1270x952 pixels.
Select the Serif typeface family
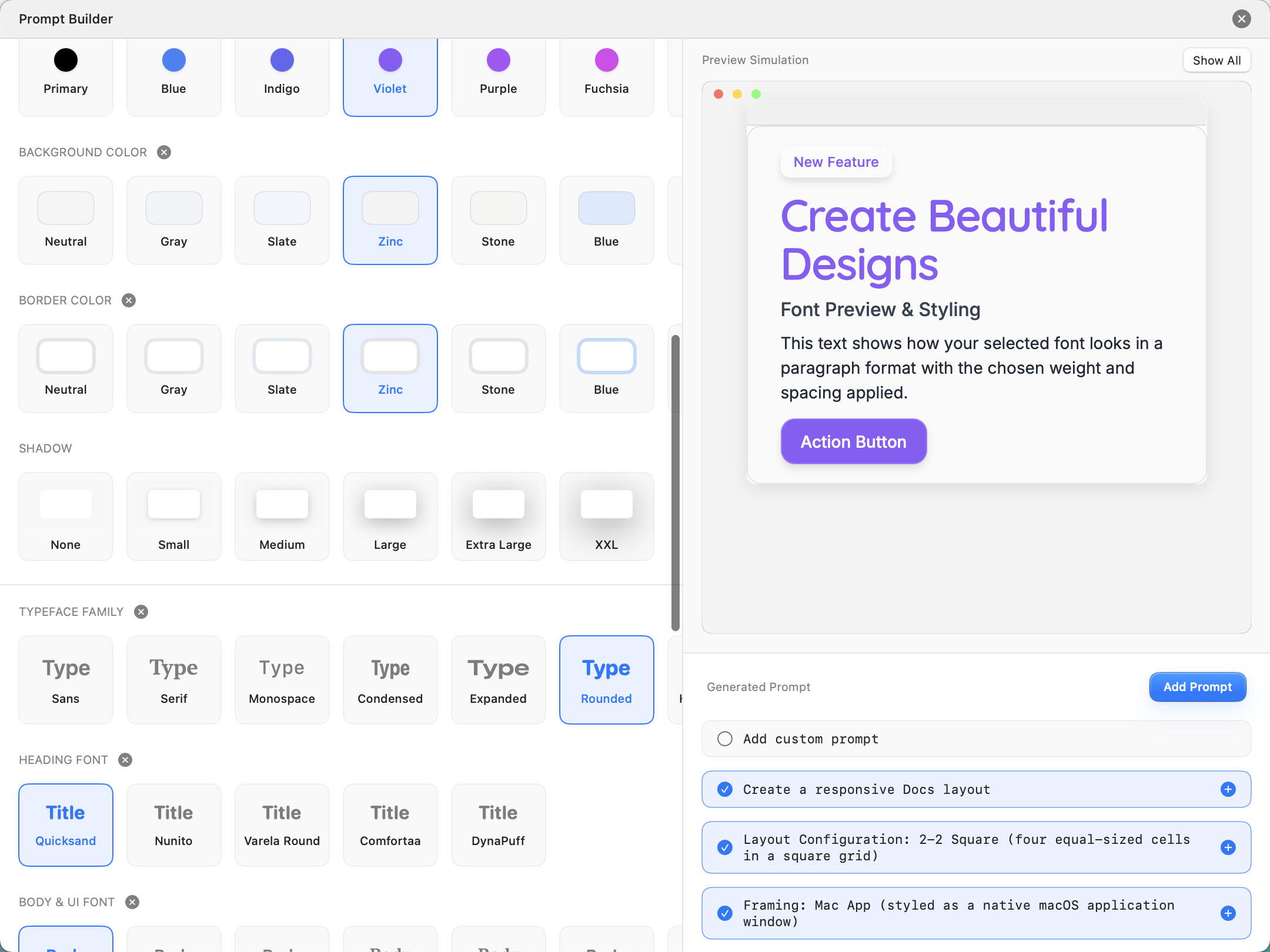pyautogui.click(x=174, y=680)
